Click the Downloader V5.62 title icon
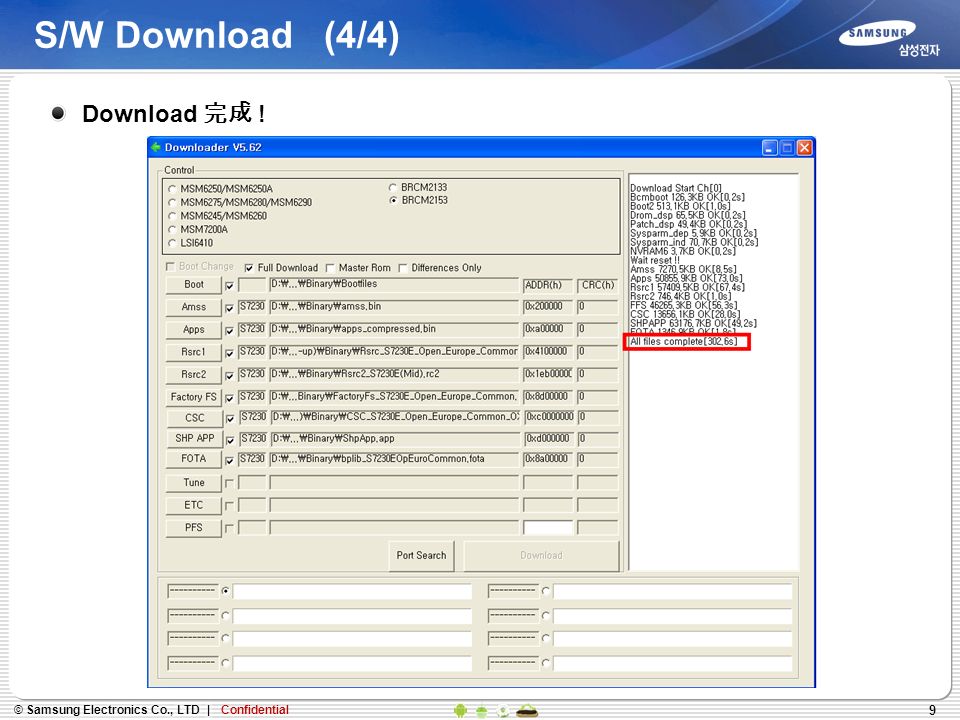The height and width of the screenshot is (720, 960). coord(156,147)
